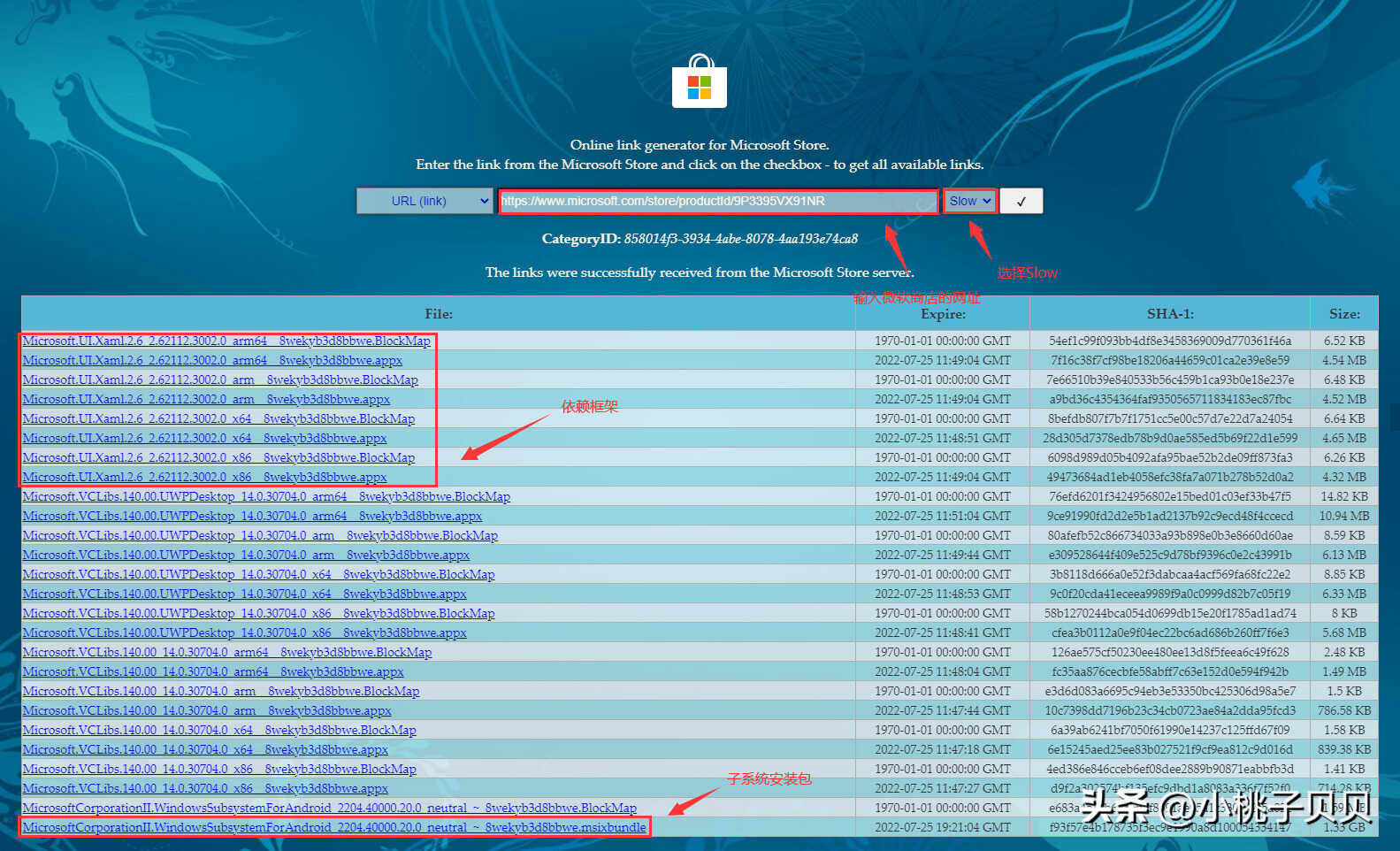Open VCLibs.140.00 14.0.30704.0 x64 BlockMap link
Screen dimensions: 1400x851
tap(219, 730)
